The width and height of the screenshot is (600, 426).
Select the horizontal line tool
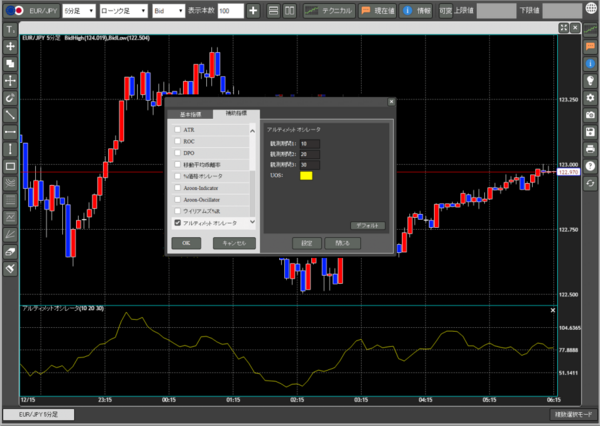coord(10,132)
